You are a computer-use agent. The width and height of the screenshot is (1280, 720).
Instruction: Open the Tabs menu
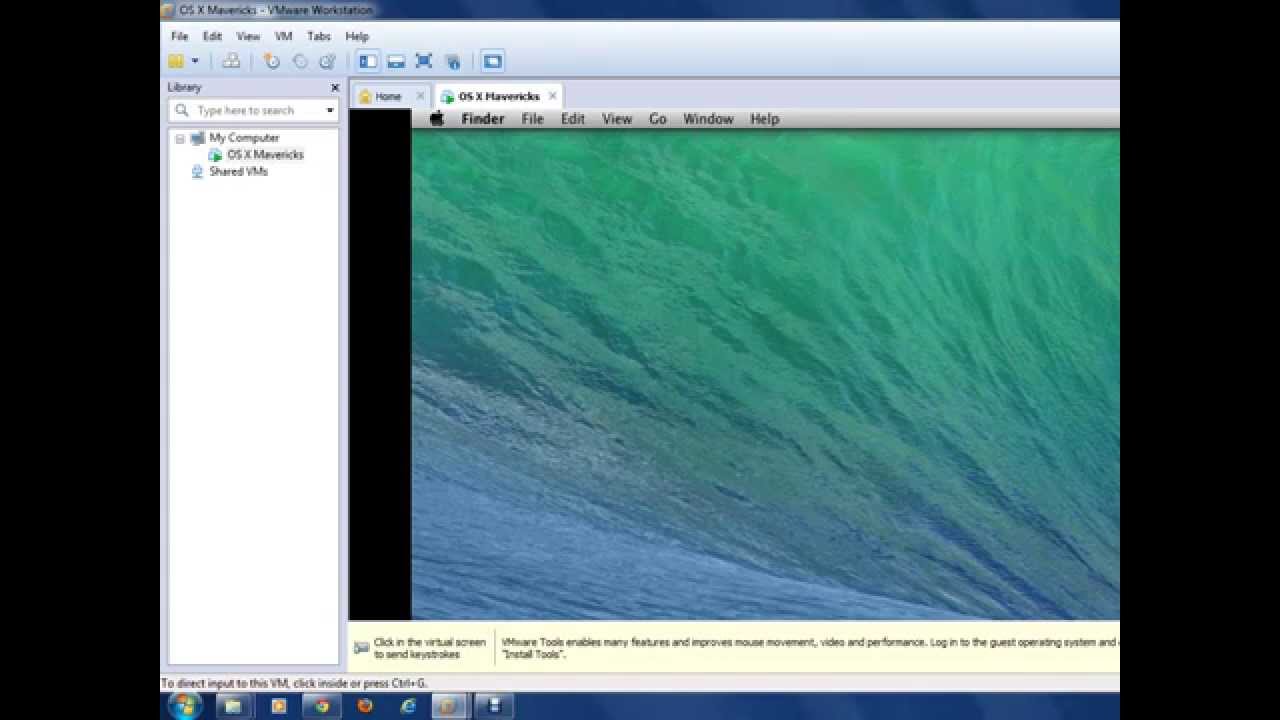point(319,36)
